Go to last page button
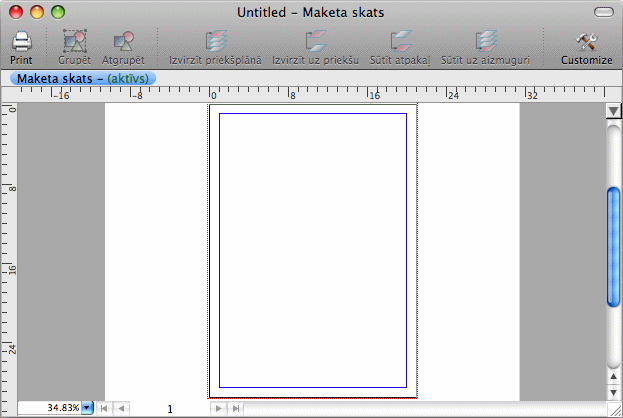Viewport: 623px width, 418px height. (x=236, y=408)
